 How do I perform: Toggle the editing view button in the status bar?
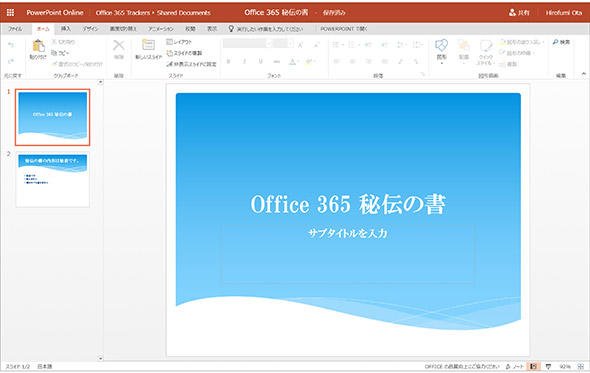click(534, 366)
